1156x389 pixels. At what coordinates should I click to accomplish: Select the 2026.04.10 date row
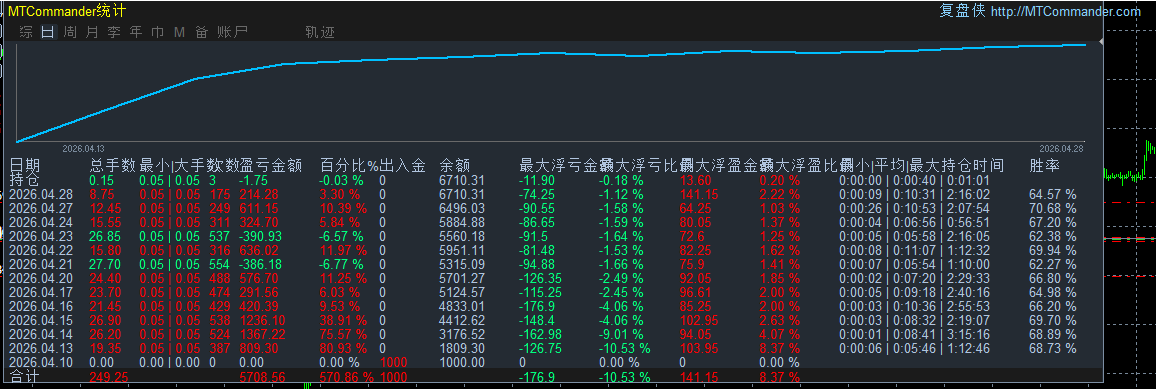pyautogui.click(x=41, y=362)
